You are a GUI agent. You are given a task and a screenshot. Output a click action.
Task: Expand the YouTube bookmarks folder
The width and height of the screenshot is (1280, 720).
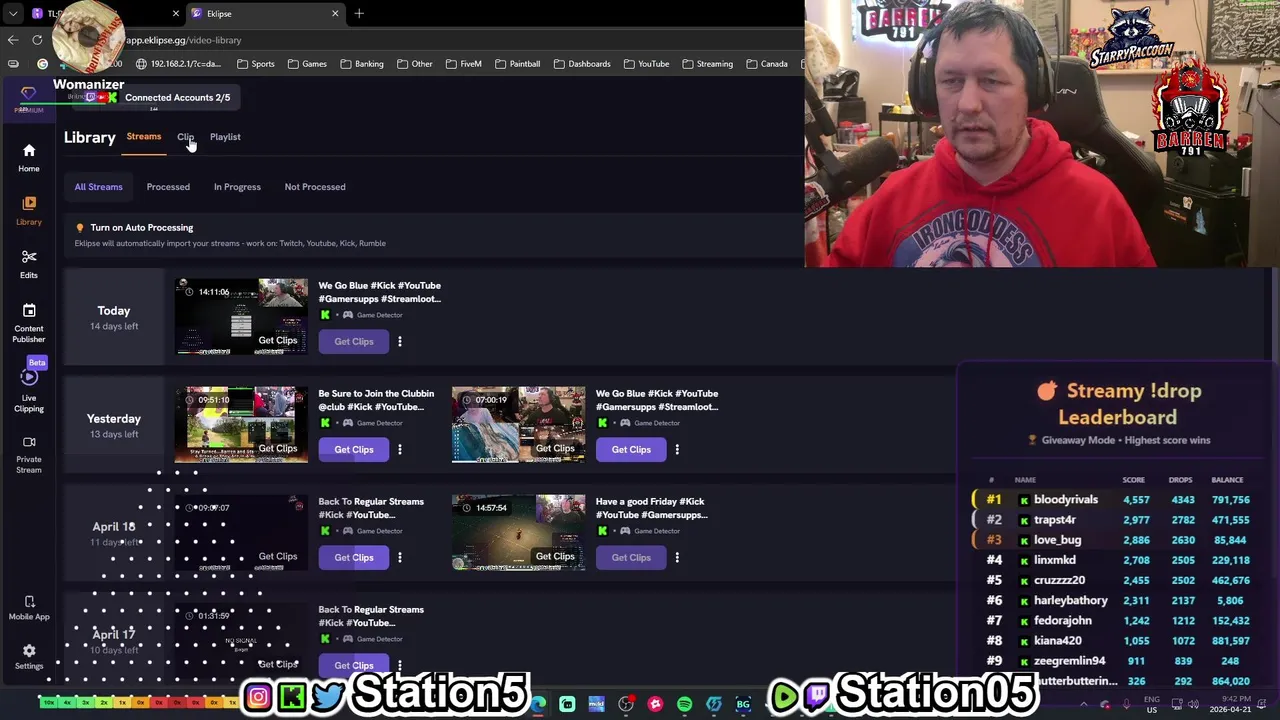tap(646, 64)
